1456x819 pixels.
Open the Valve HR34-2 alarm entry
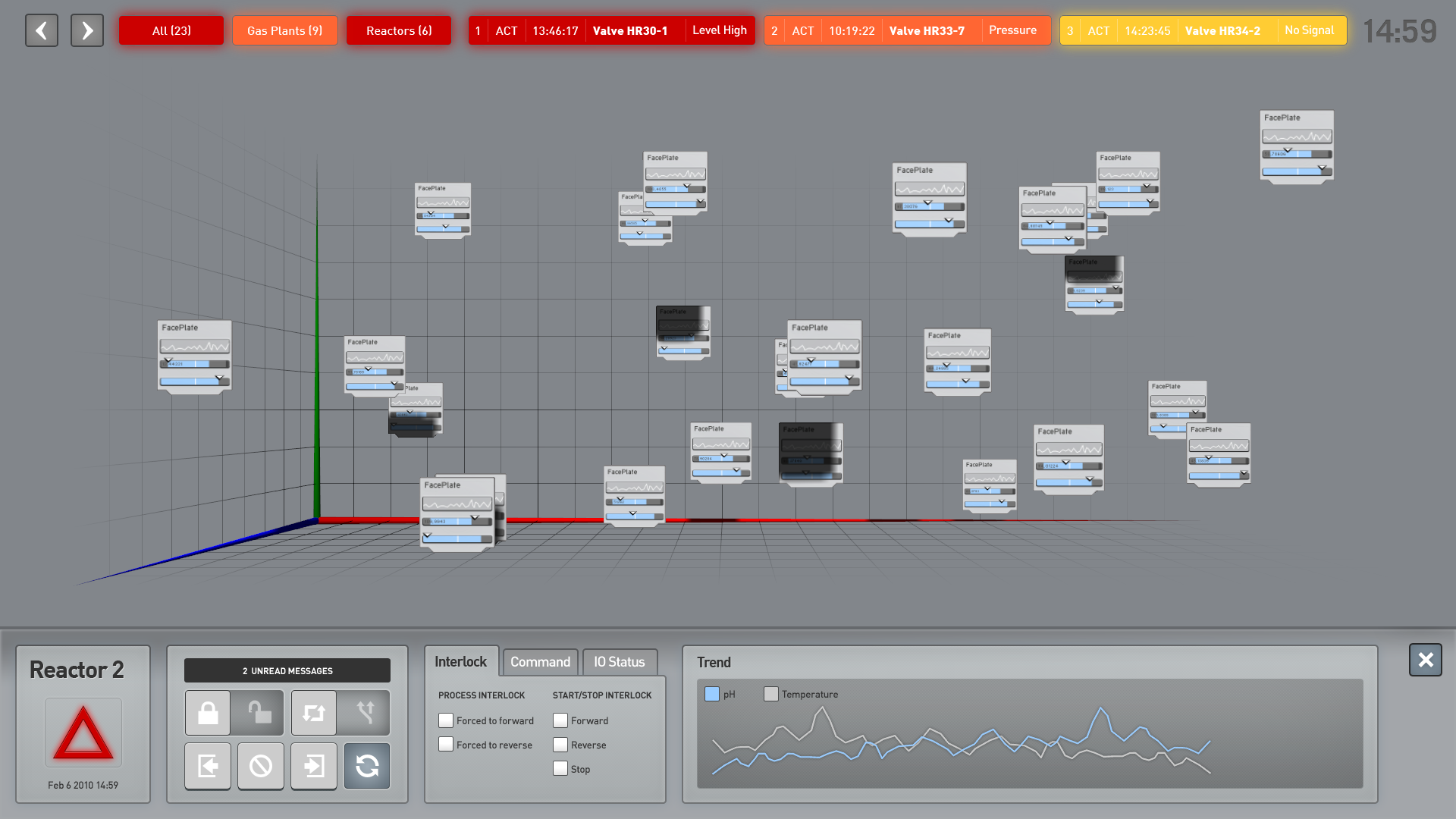click(1203, 30)
